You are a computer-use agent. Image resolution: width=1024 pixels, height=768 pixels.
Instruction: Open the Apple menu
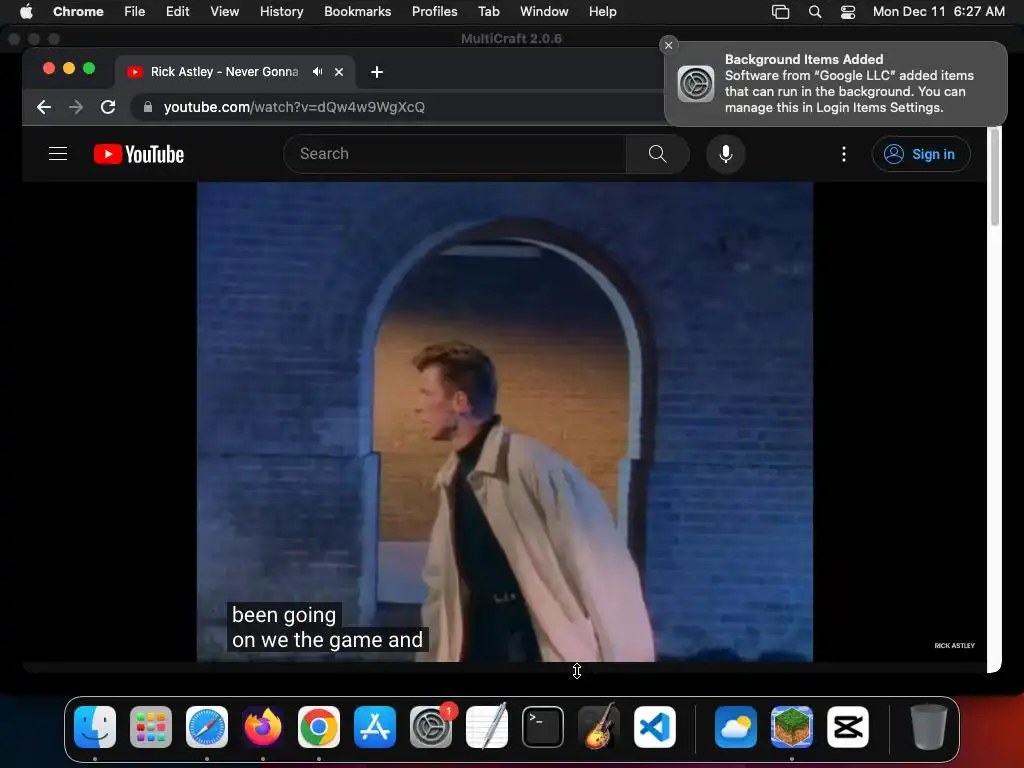click(26, 11)
